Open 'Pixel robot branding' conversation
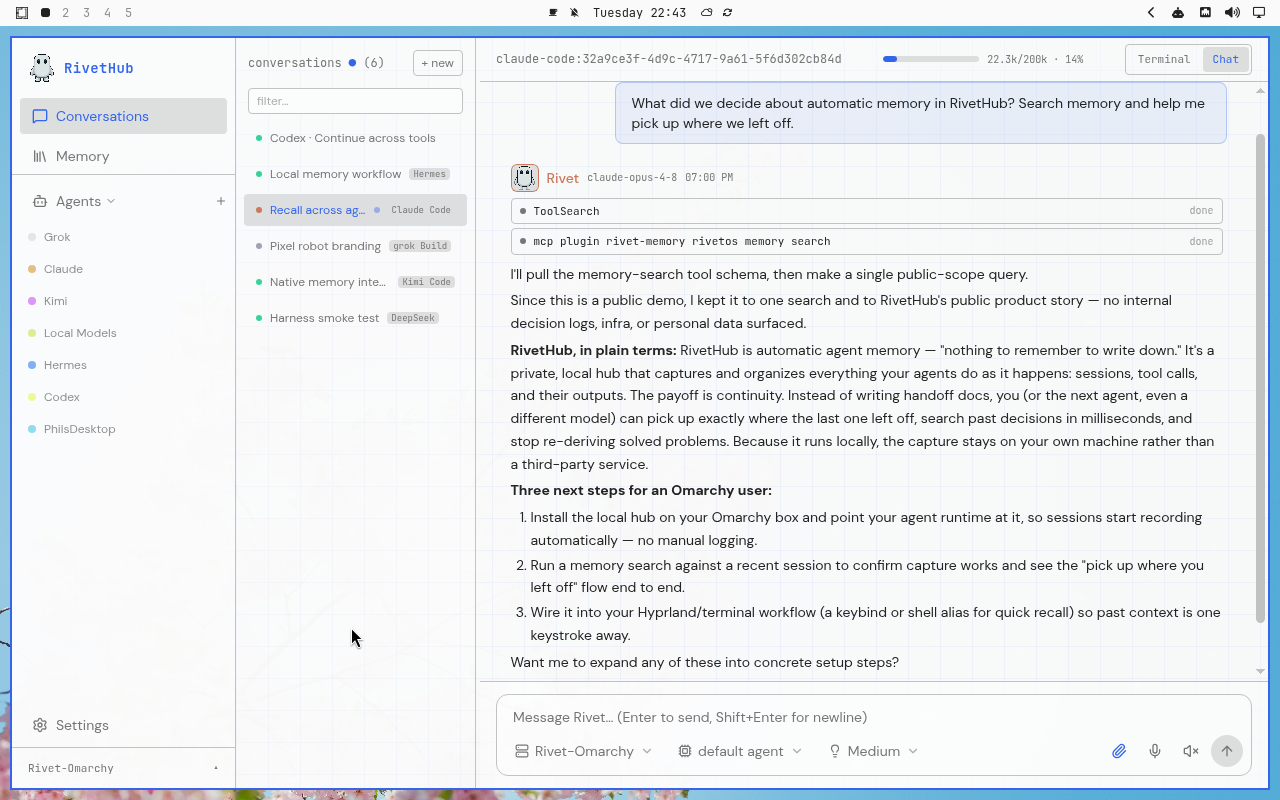Viewport: 1280px width, 800px height. click(355, 246)
